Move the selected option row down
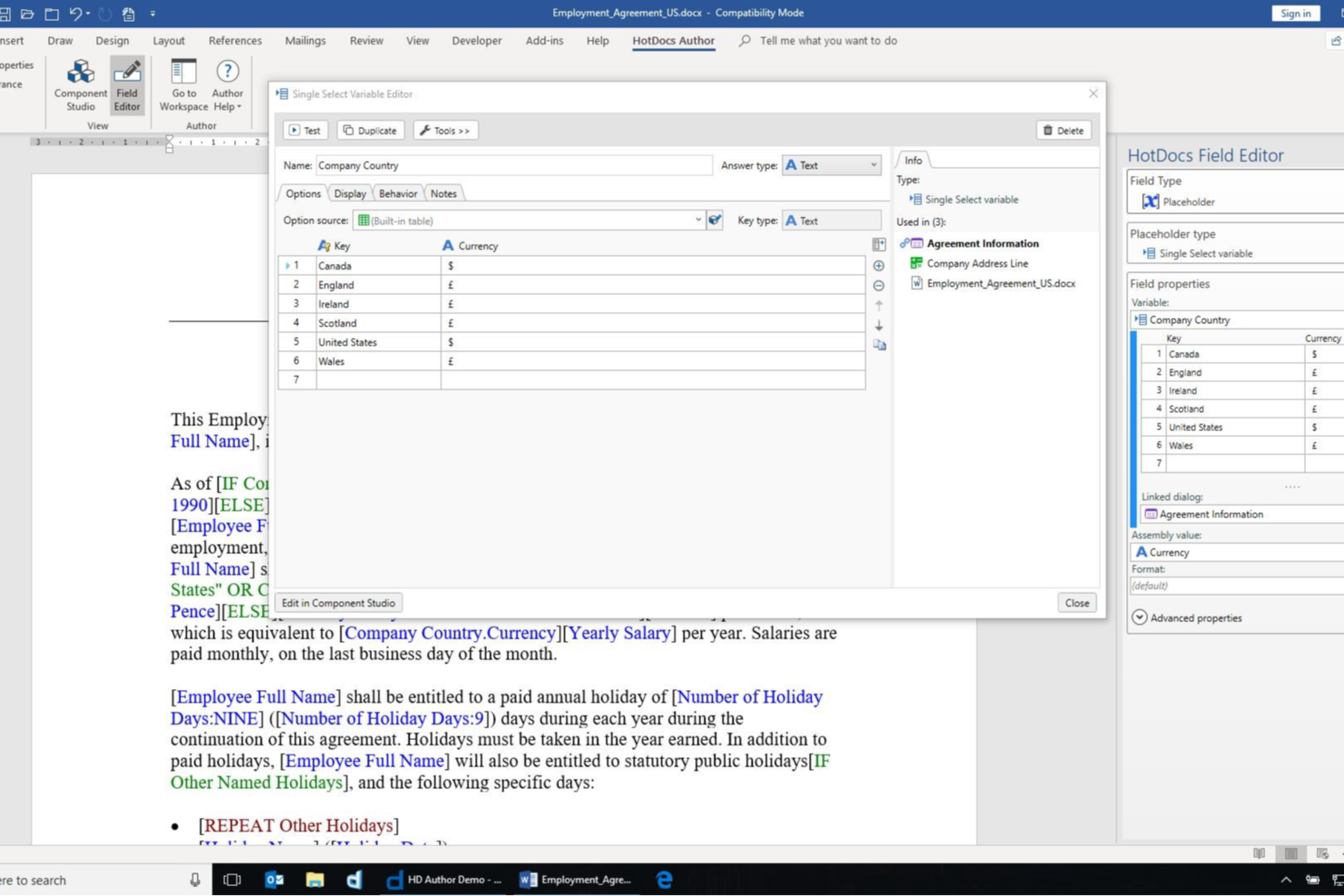Screen dimensions: 1344x896 [878, 325]
